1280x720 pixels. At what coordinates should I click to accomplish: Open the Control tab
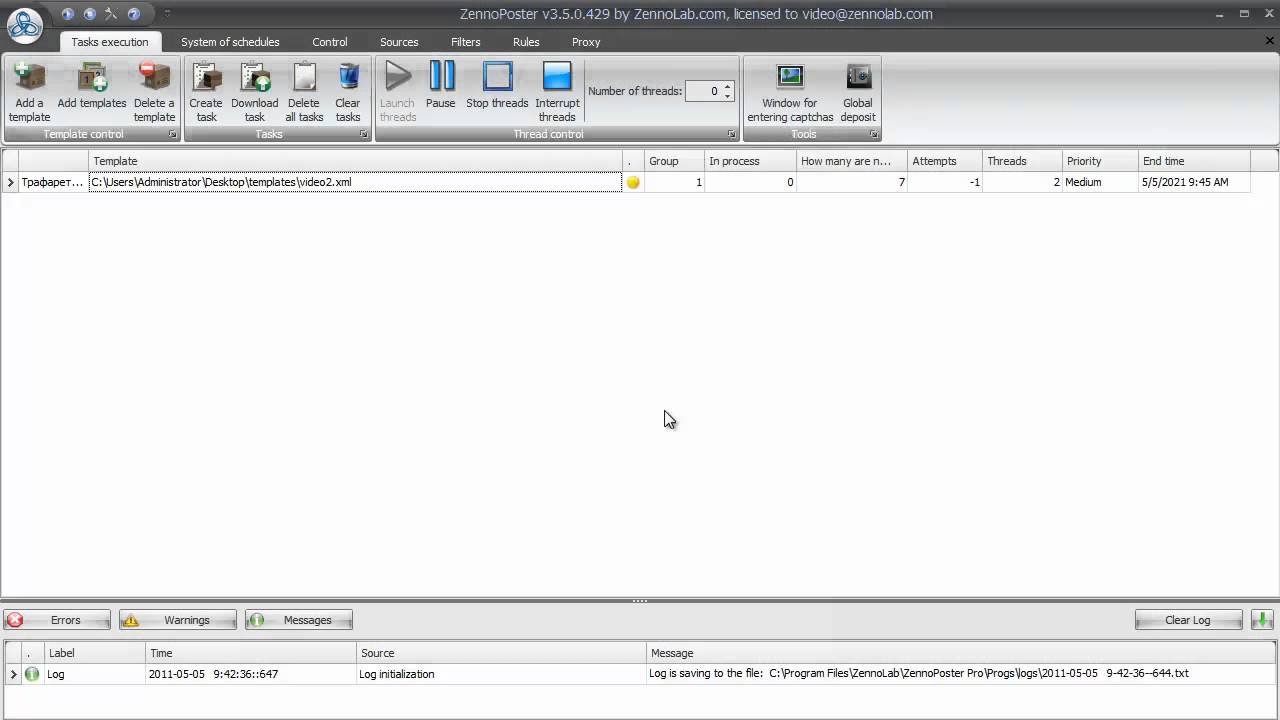coord(330,42)
